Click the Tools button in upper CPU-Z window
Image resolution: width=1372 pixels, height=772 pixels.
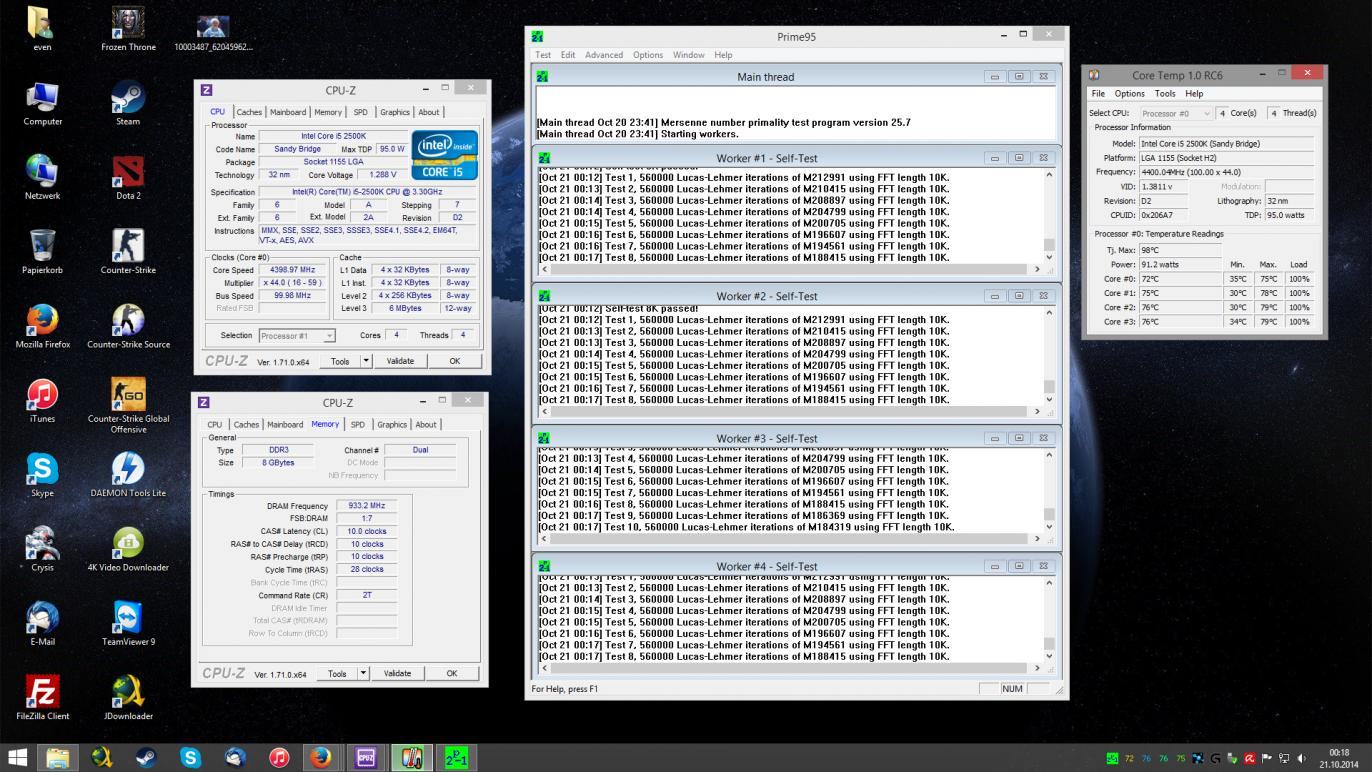click(x=340, y=361)
